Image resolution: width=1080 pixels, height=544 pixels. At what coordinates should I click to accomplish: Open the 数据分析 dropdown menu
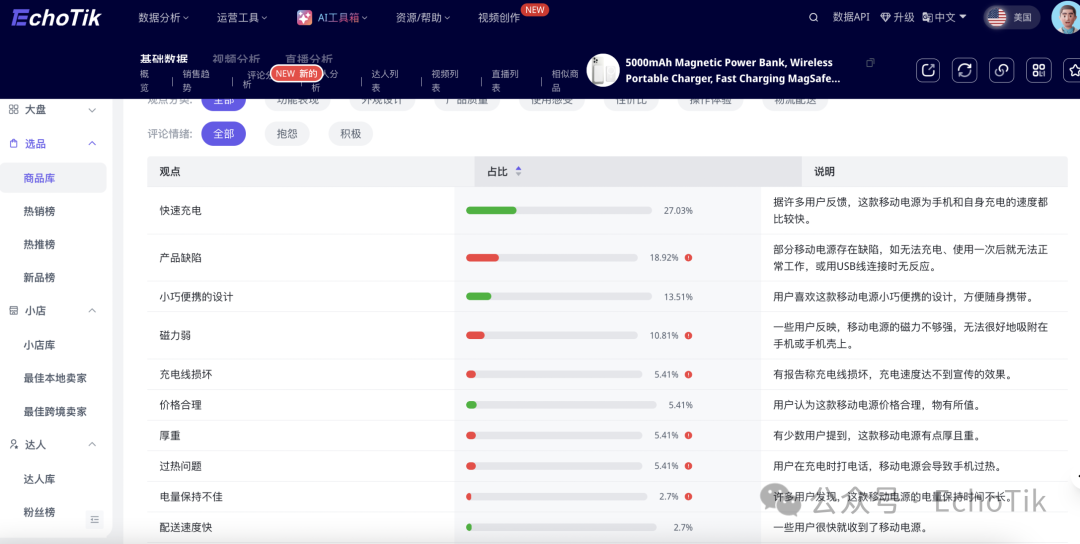pos(163,18)
